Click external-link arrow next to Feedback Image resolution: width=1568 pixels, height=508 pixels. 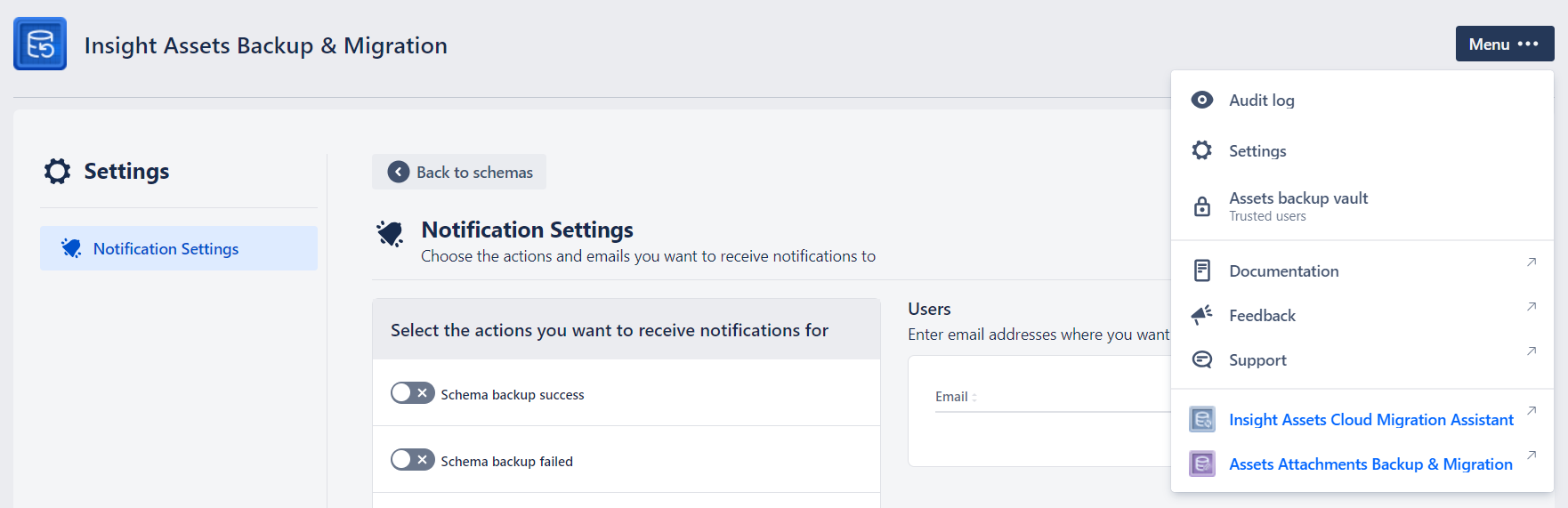[x=1532, y=306]
